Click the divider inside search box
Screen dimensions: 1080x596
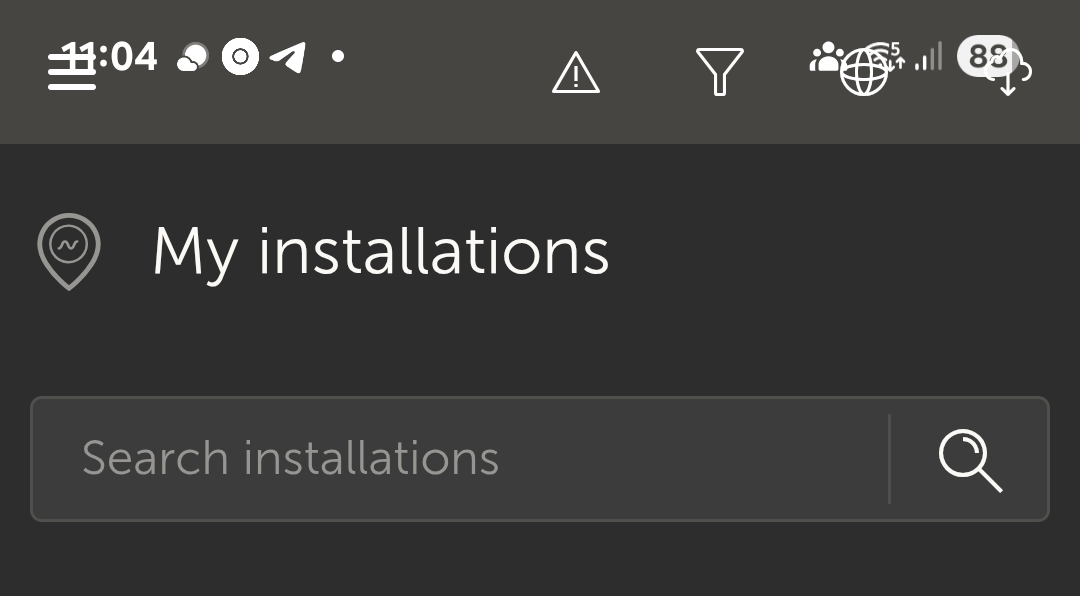pos(889,459)
